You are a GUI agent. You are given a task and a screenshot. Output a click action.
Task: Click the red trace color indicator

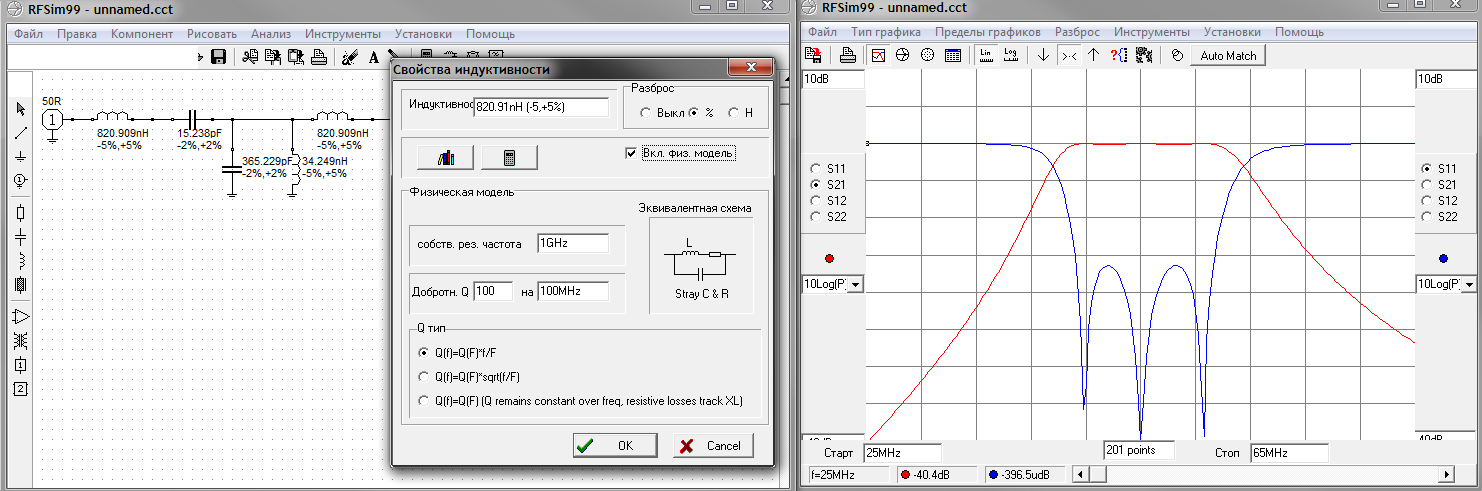pyautogui.click(x=828, y=258)
